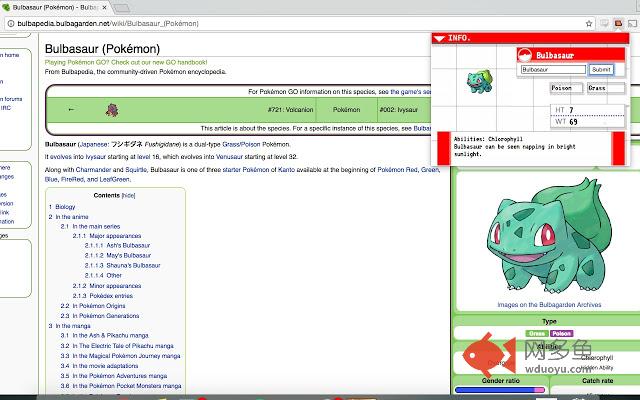Image resolution: width=640 pixels, height=400 pixels.
Task: Click the Poké Ball icon beside Bulbasaur name
Action: [x=525, y=55]
